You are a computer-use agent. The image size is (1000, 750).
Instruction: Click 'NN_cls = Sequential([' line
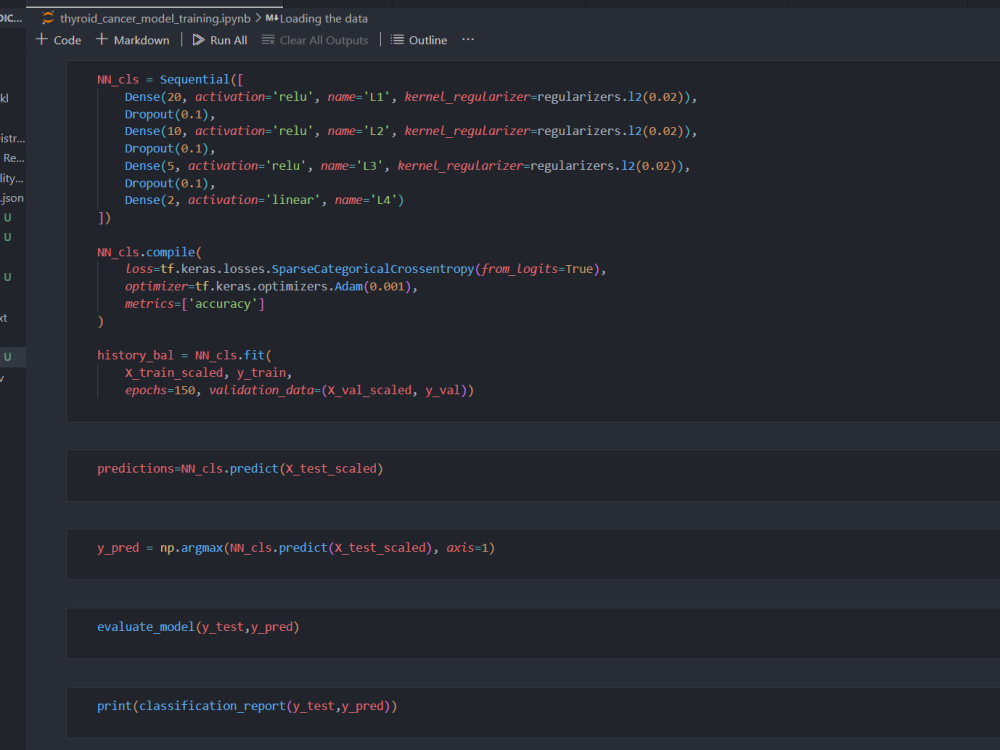(x=170, y=80)
